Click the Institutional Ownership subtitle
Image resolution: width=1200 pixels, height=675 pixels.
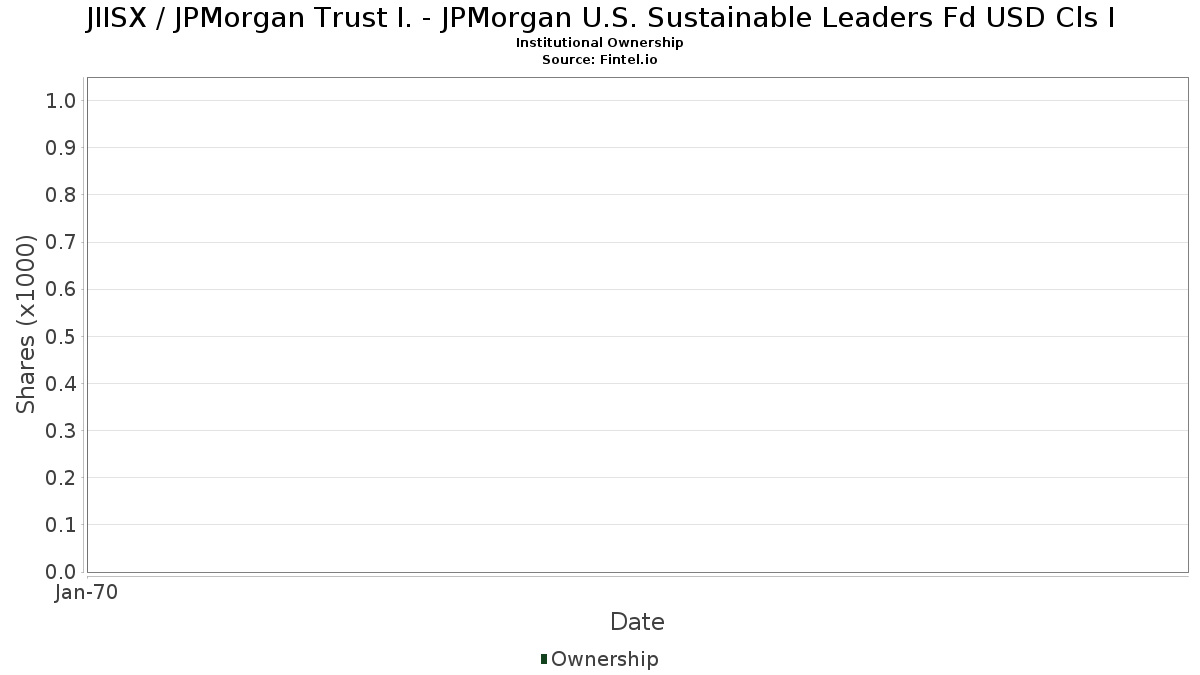tap(600, 43)
